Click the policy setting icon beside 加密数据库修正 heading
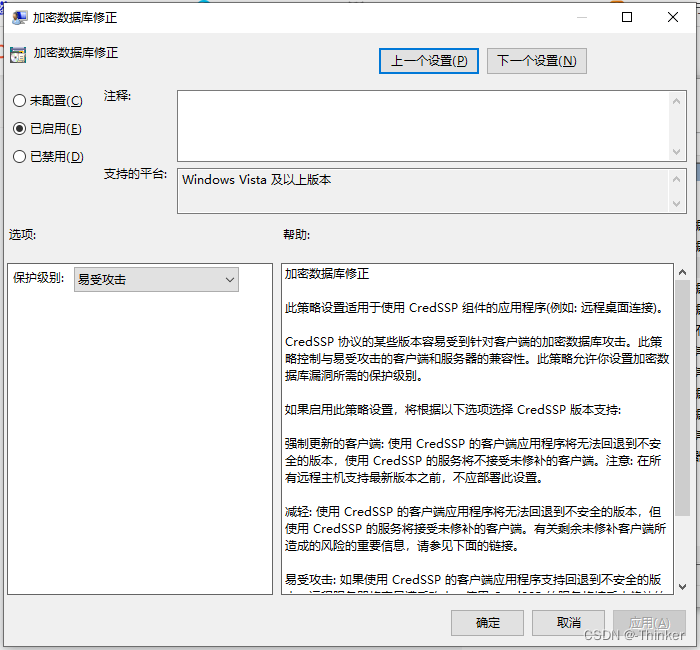The width and height of the screenshot is (700, 650). pos(18,54)
